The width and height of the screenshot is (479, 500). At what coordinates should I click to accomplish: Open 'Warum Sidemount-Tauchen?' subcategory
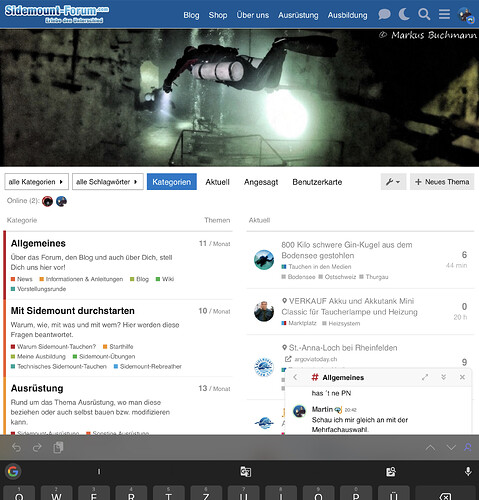53,347
